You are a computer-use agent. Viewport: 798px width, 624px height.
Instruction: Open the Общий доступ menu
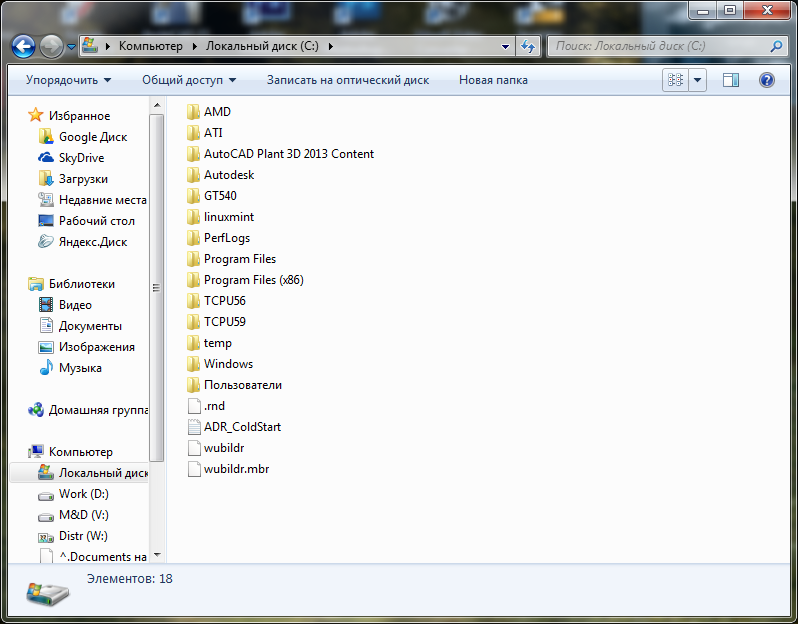coord(189,80)
